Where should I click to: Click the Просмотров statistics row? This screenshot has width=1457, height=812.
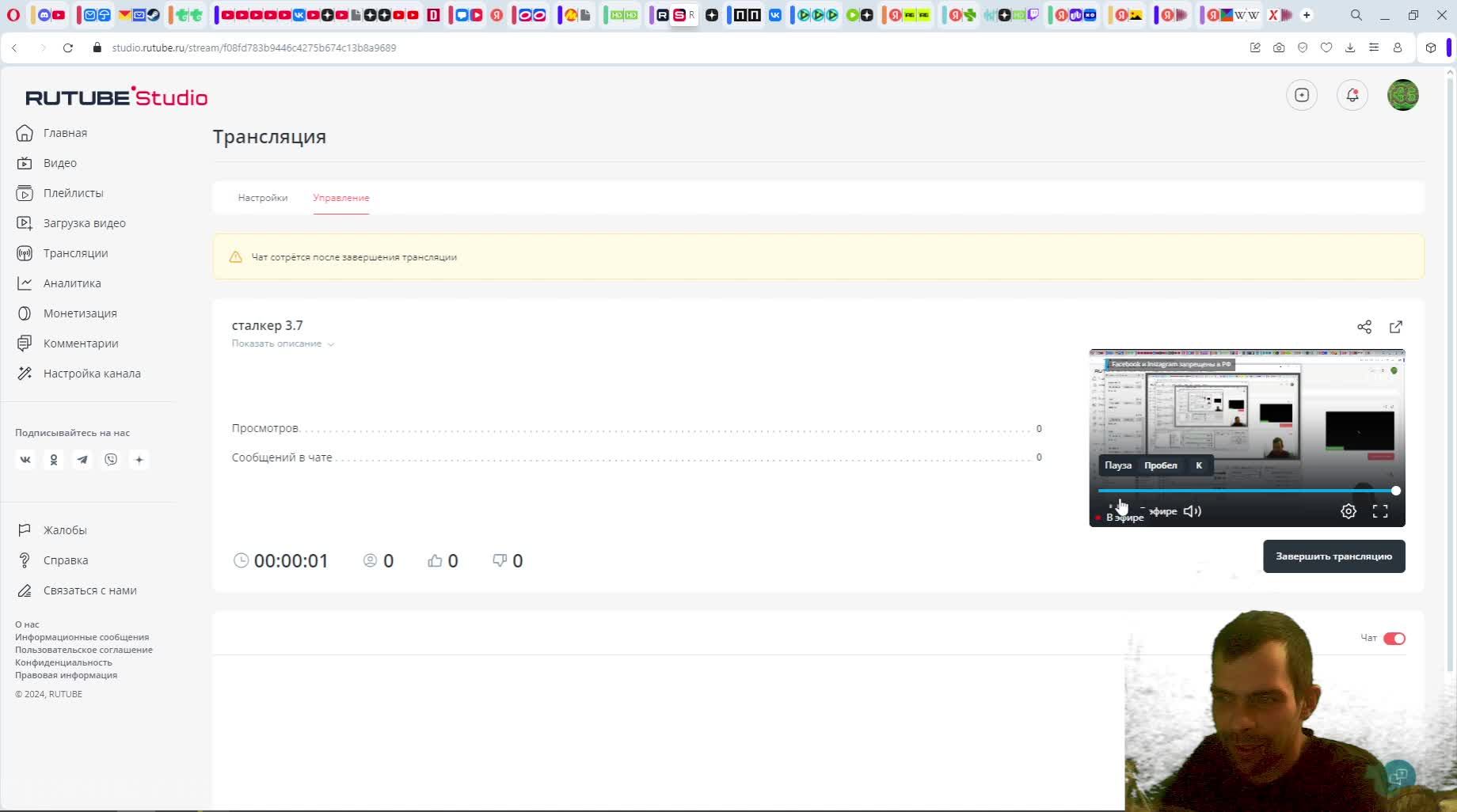637,428
